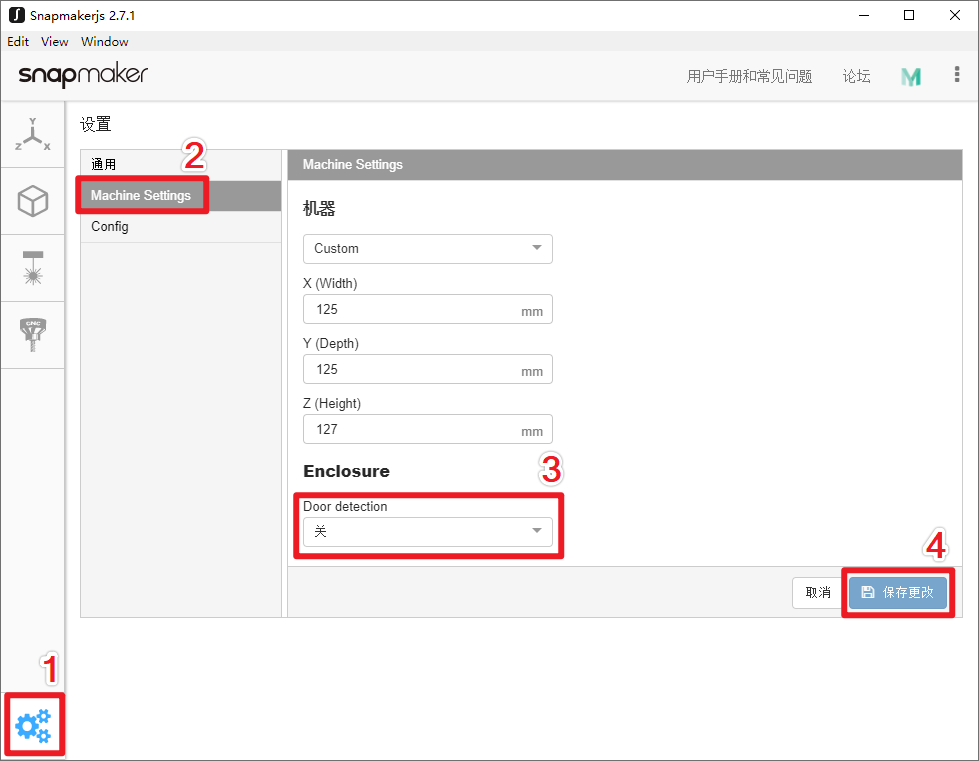Open the Window menu
The height and width of the screenshot is (761, 979).
tap(104, 41)
